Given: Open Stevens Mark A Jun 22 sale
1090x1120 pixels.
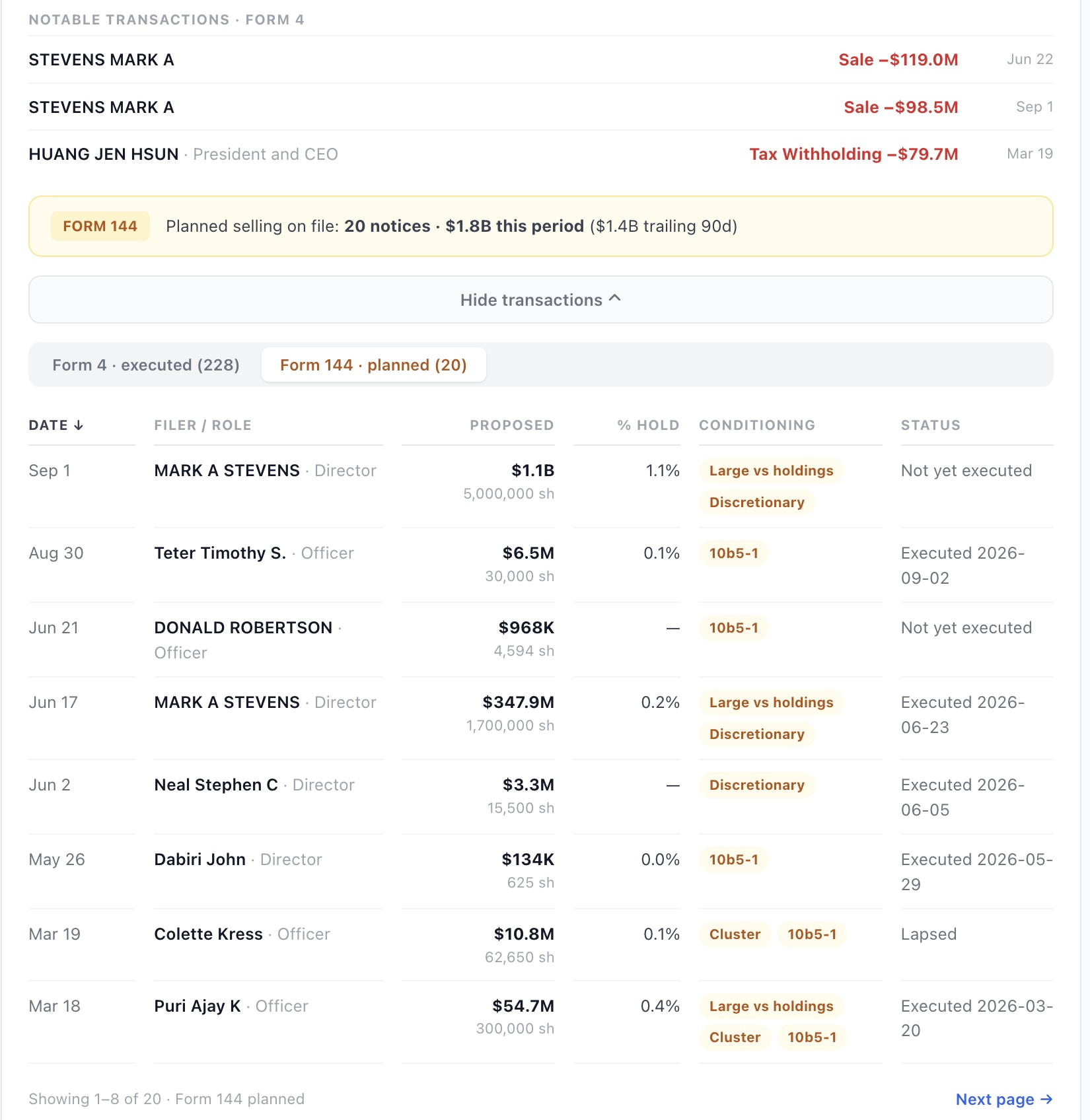Looking at the screenshot, I should [540, 60].
